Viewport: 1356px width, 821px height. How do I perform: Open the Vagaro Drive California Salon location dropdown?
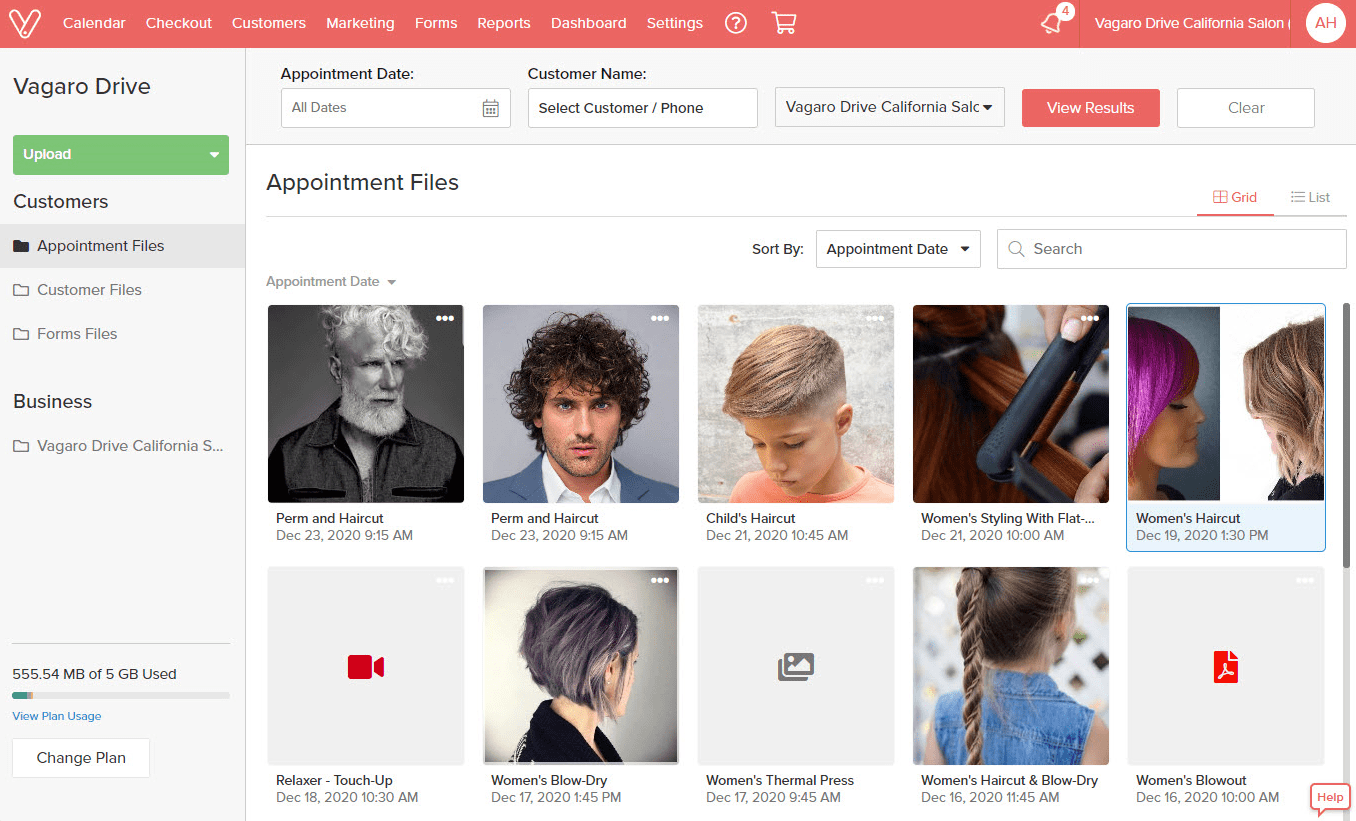pyautogui.click(x=890, y=107)
